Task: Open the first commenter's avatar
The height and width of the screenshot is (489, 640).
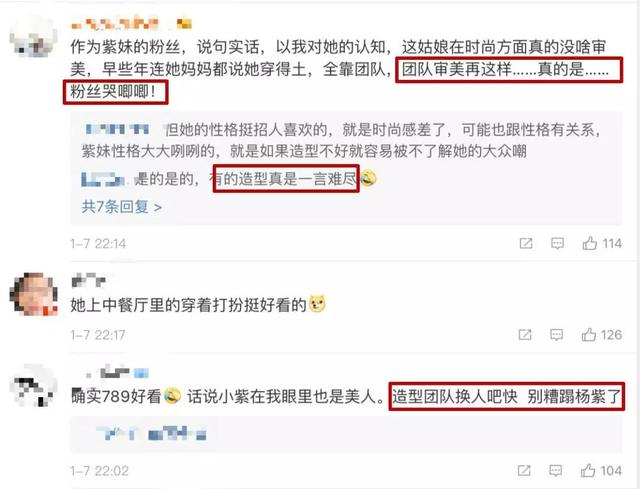Action: pyautogui.click(x=33, y=36)
